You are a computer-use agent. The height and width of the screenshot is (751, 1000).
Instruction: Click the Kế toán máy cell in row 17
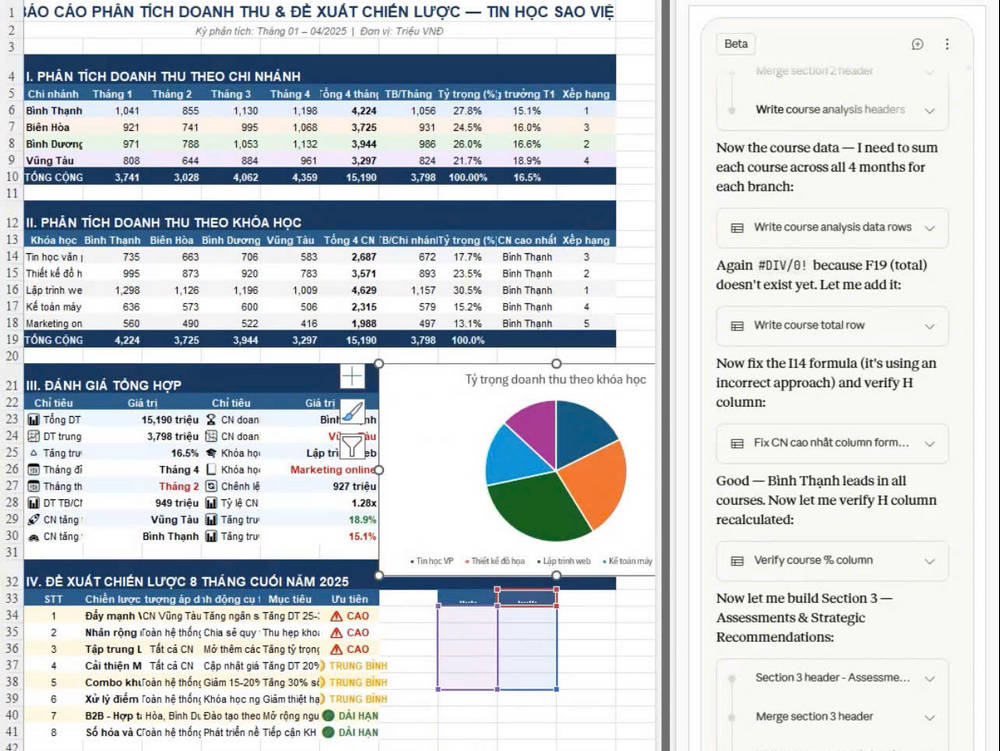(54, 307)
